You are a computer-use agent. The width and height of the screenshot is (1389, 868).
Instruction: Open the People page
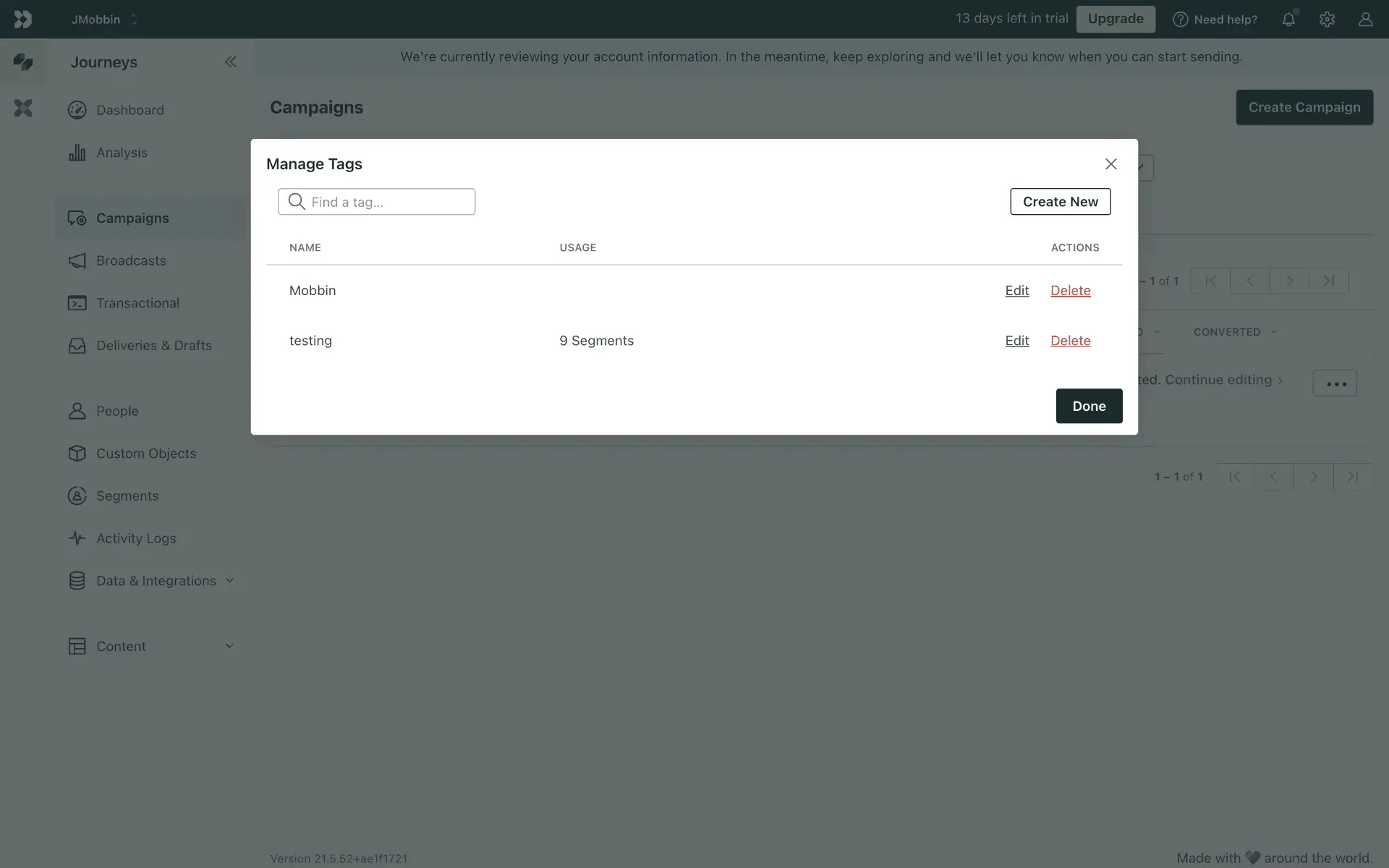pos(117,411)
